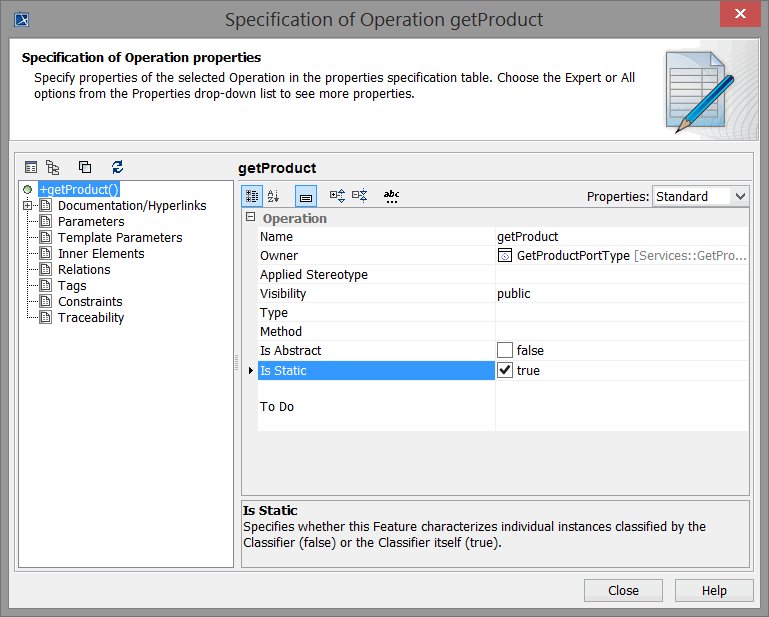Sort properties alphabetically with A-Z icon
Viewport: 769px width, 617px height.
pyautogui.click(x=274, y=196)
